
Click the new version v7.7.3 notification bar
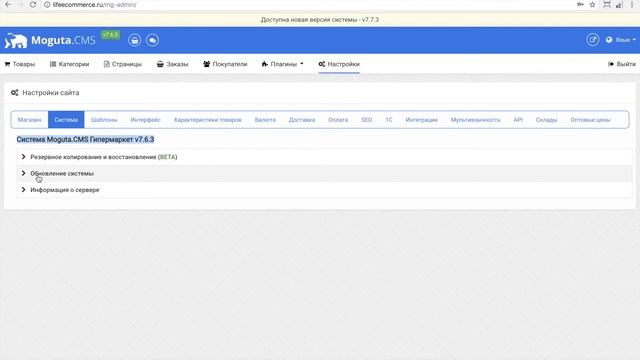(x=320, y=20)
